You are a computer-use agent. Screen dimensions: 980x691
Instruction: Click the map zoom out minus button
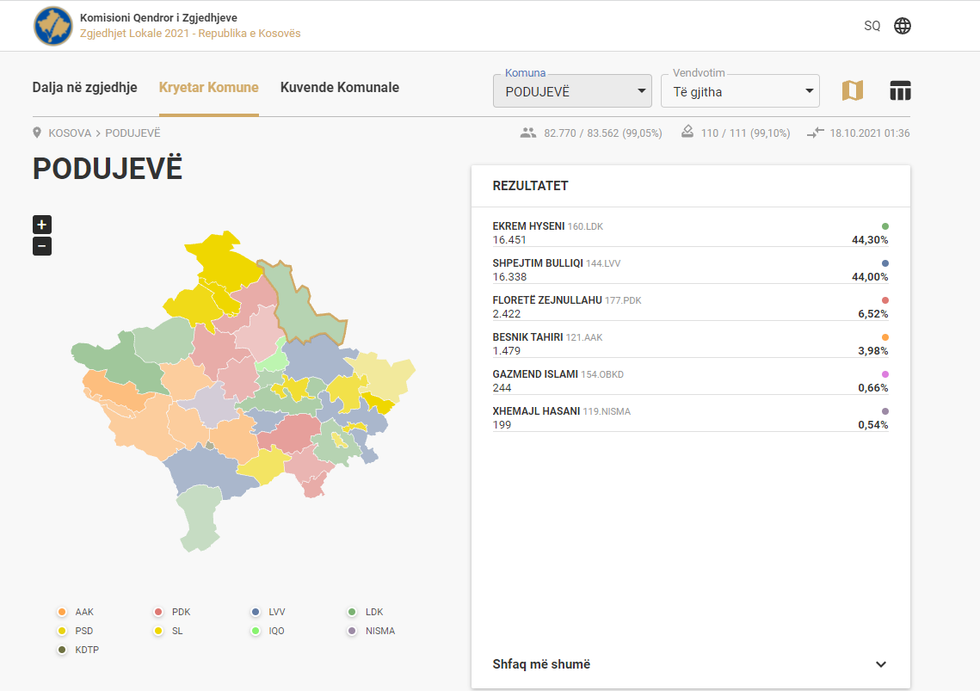(x=42, y=246)
